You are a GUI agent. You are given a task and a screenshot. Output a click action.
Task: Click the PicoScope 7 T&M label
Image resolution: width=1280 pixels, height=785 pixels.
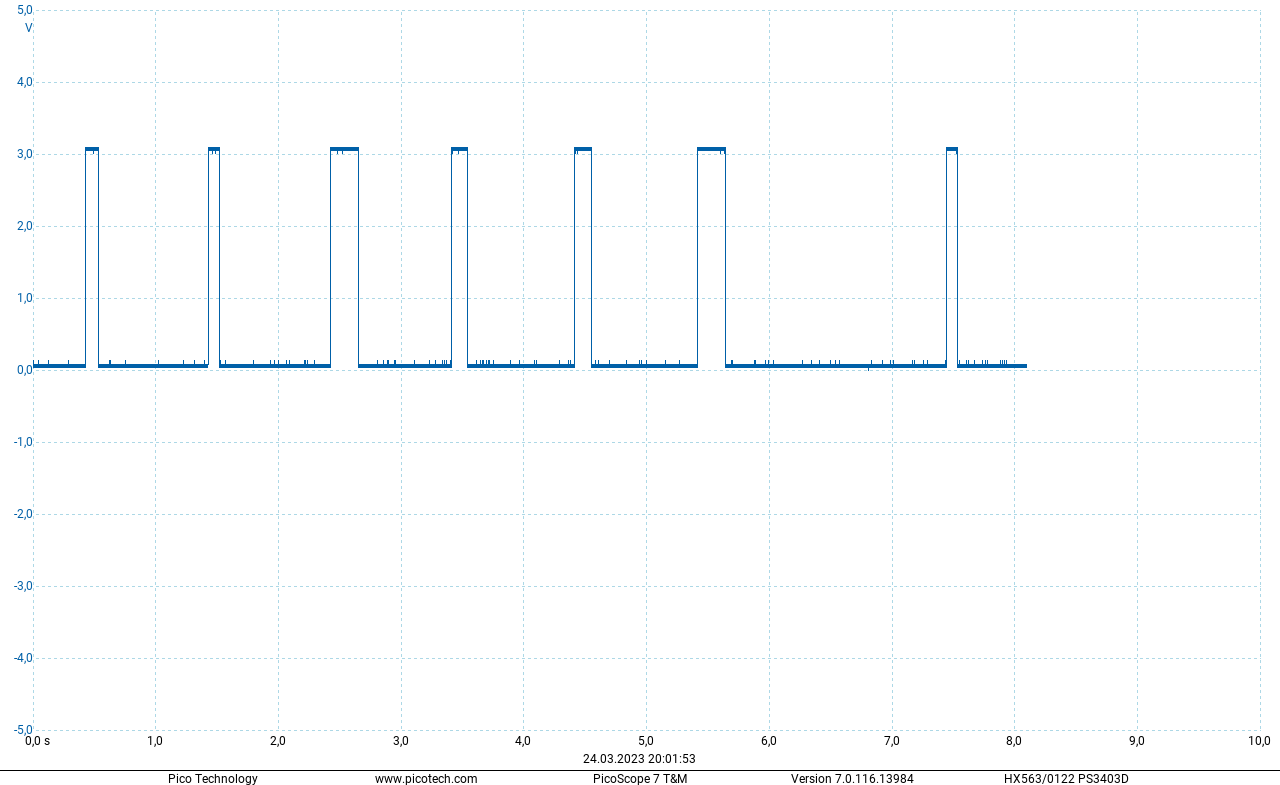pyautogui.click(x=640, y=779)
